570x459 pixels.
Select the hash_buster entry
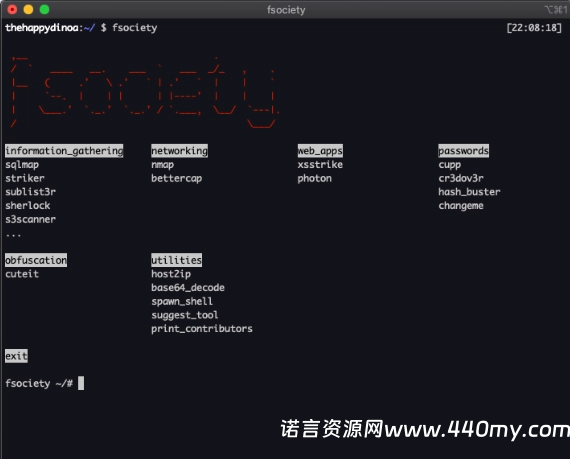469,192
